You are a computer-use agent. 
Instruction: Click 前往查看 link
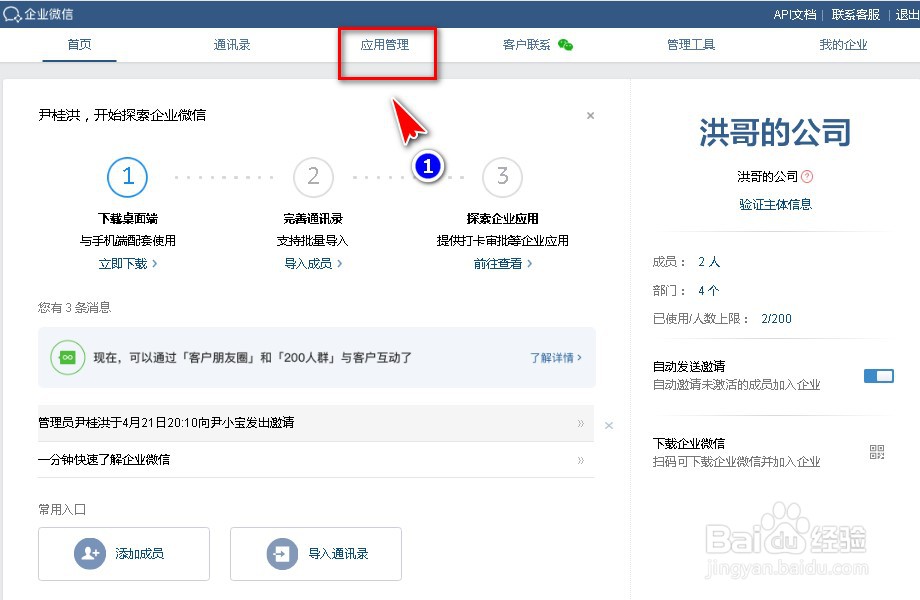click(503, 264)
